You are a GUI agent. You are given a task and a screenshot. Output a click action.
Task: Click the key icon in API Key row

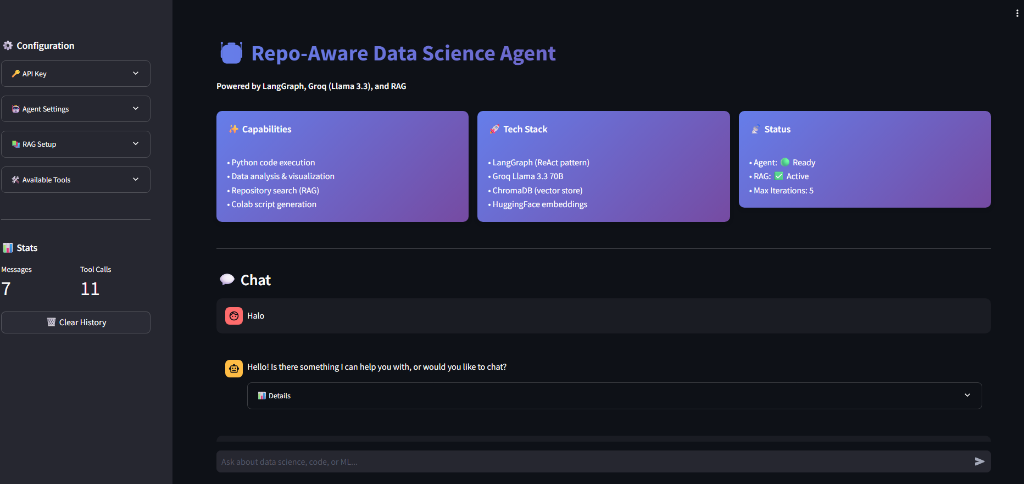coord(16,74)
